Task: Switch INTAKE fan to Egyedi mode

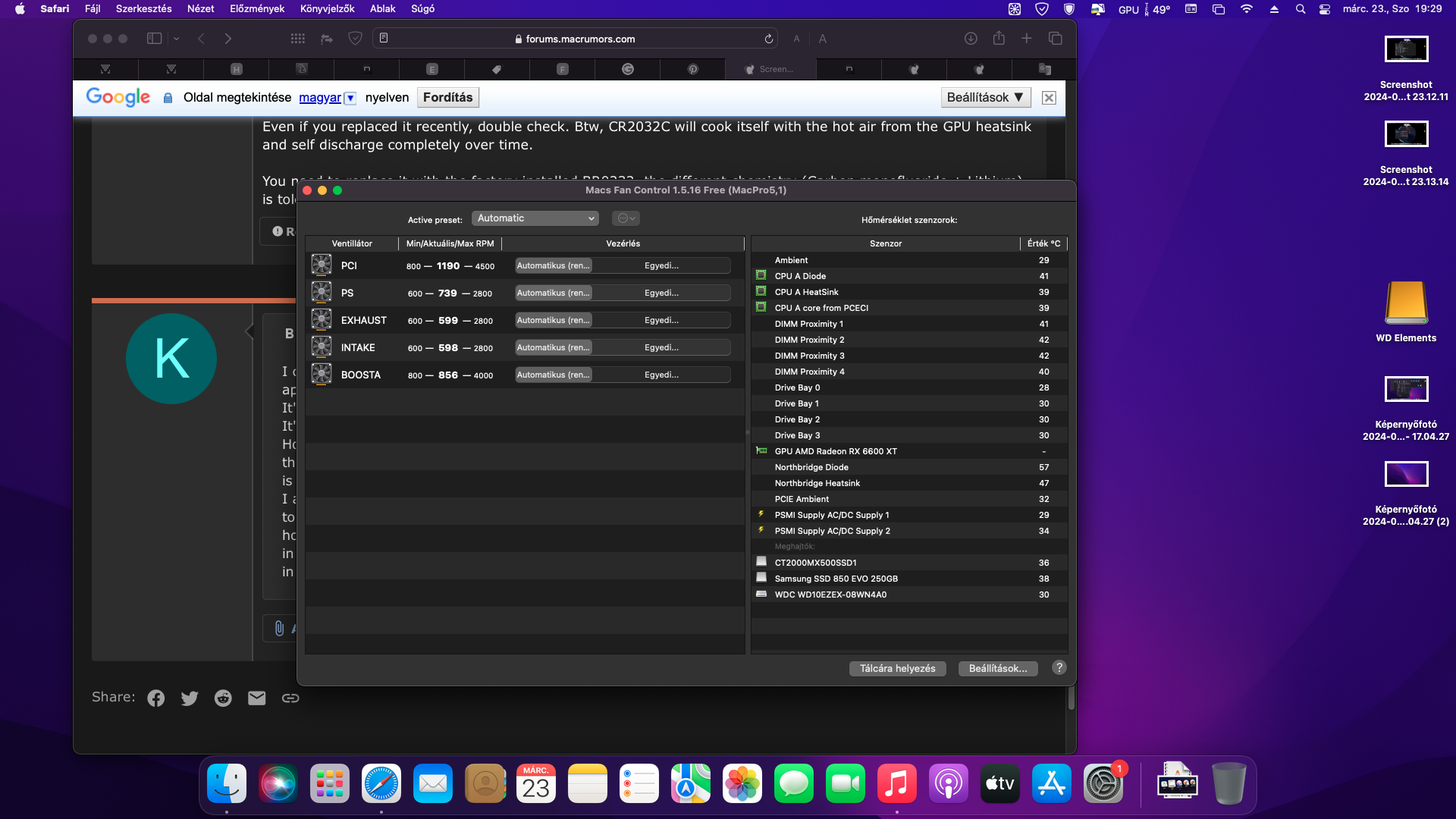Action: [x=661, y=347]
